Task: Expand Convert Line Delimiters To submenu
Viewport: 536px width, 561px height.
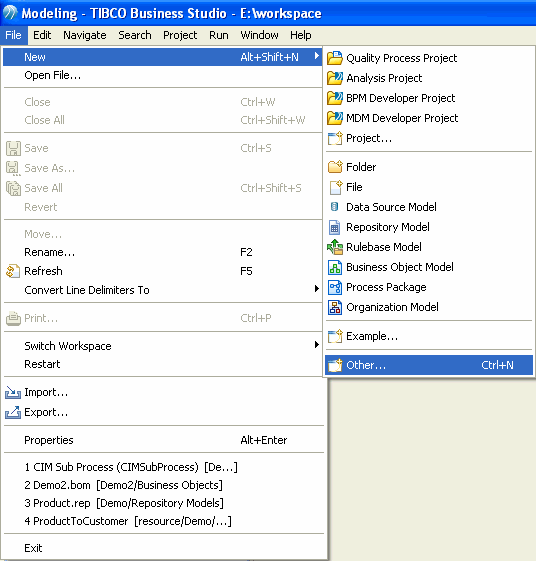Action: pyautogui.click(x=317, y=288)
